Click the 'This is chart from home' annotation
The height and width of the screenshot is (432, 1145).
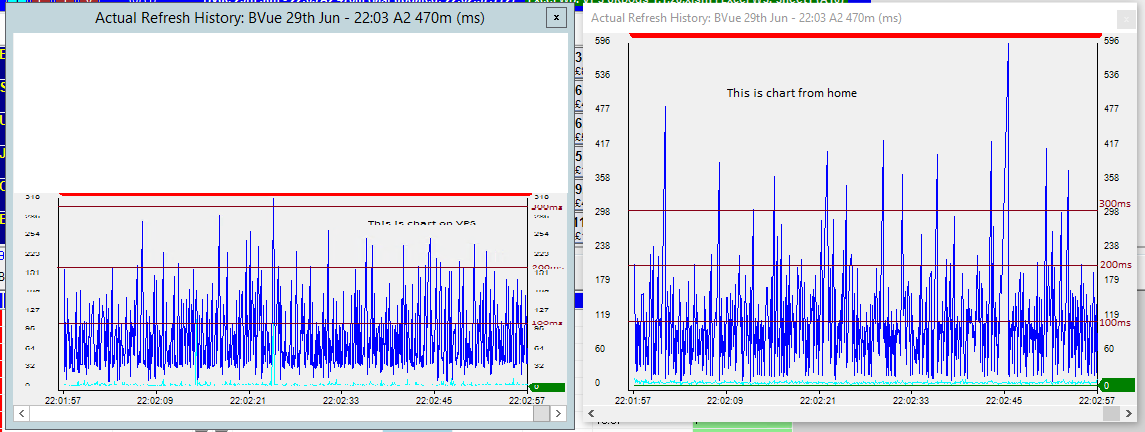[791, 93]
